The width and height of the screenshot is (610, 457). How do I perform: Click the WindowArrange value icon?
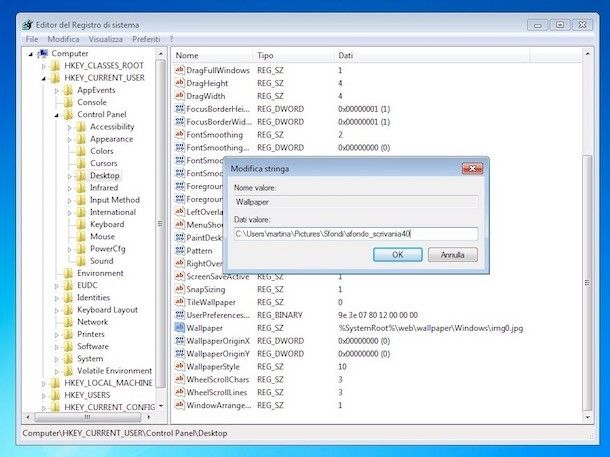click(179, 405)
